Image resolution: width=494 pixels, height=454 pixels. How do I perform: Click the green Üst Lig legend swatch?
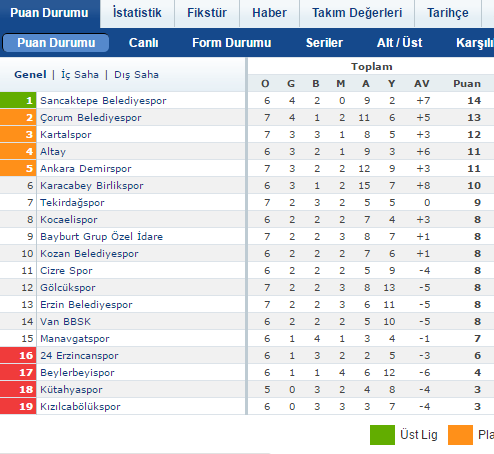pos(382,435)
